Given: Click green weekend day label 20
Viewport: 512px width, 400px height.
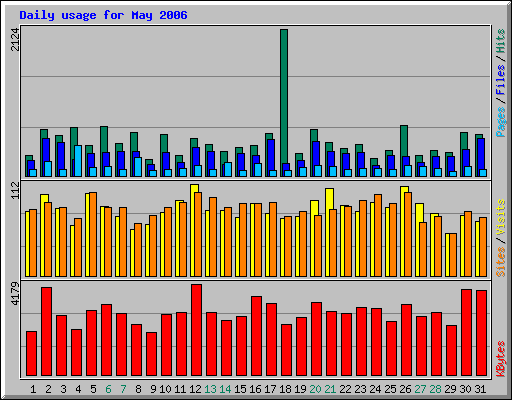Looking at the screenshot, I should pyautogui.click(x=315, y=389).
